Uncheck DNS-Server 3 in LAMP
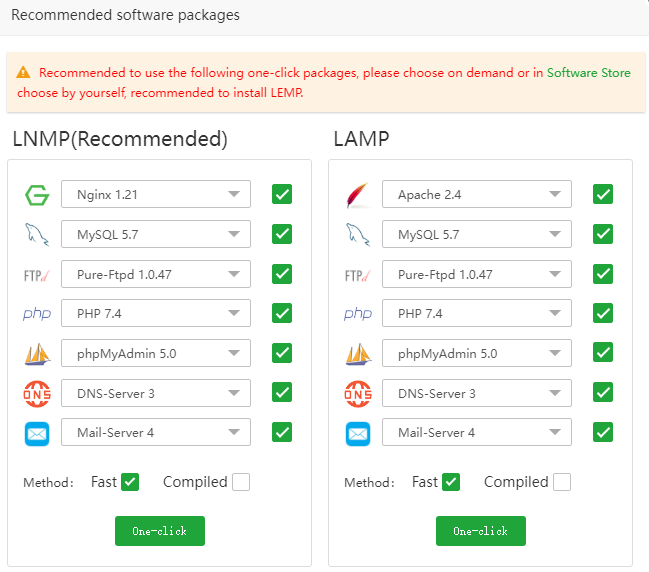 click(603, 392)
